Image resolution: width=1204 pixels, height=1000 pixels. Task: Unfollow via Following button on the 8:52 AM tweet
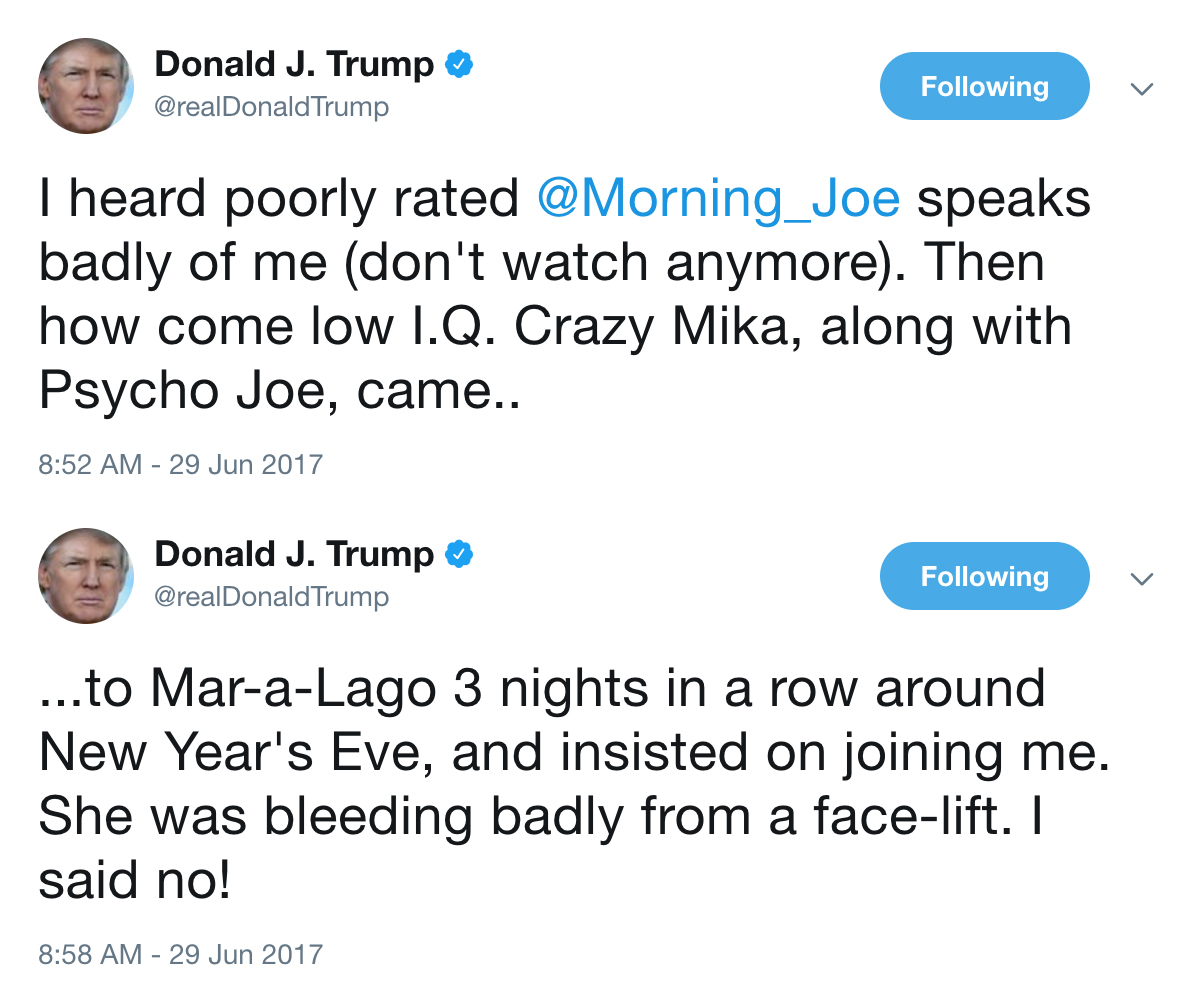pyautogui.click(x=984, y=86)
